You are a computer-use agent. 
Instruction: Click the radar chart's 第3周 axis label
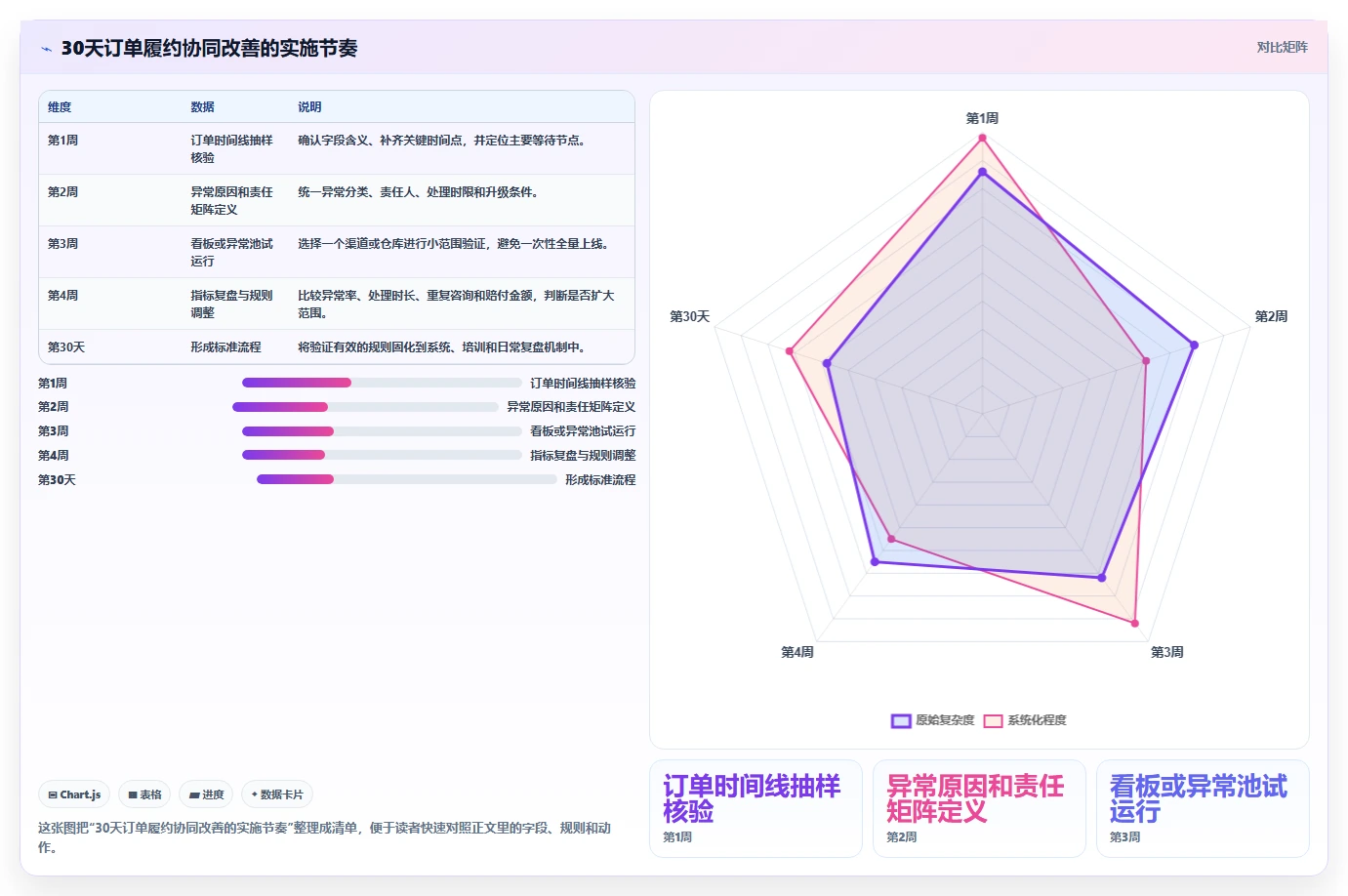(1166, 652)
